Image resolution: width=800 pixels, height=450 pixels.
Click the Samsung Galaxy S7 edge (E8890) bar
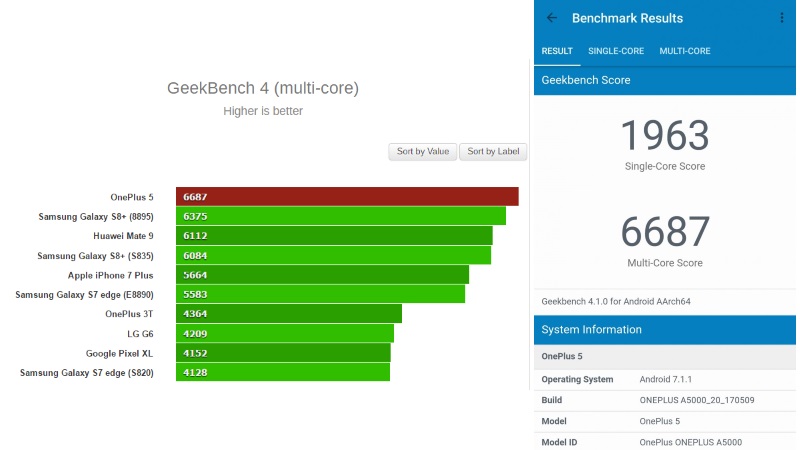(320, 294)
